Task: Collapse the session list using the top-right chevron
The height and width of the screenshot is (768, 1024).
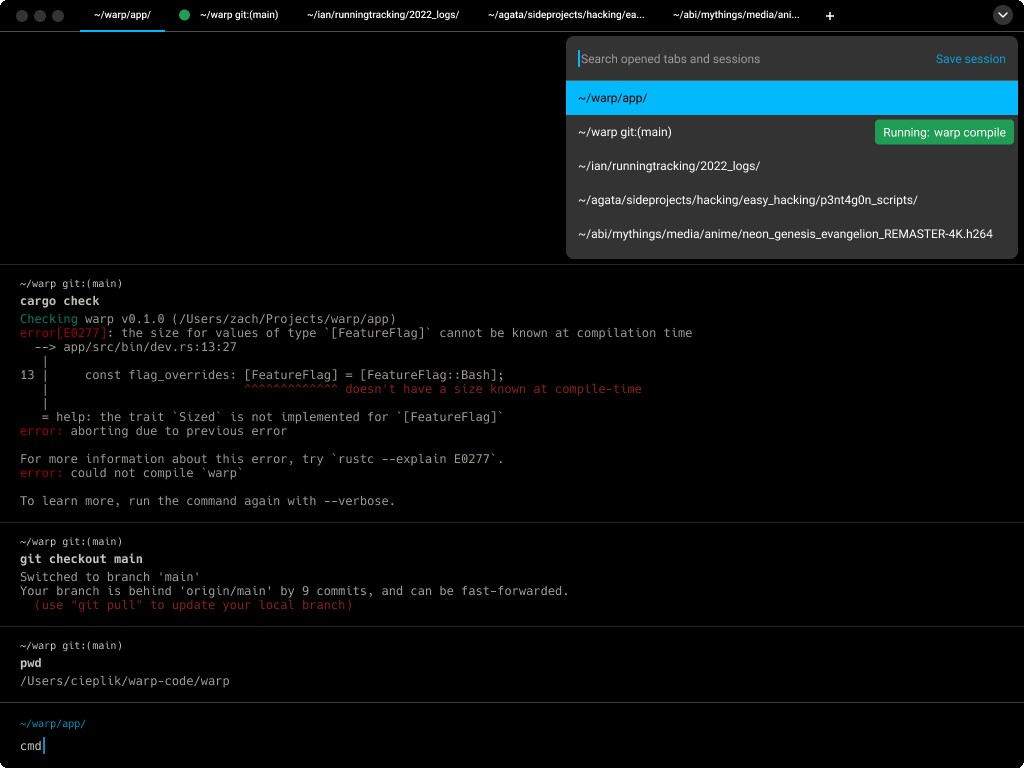Action: 1002,16
